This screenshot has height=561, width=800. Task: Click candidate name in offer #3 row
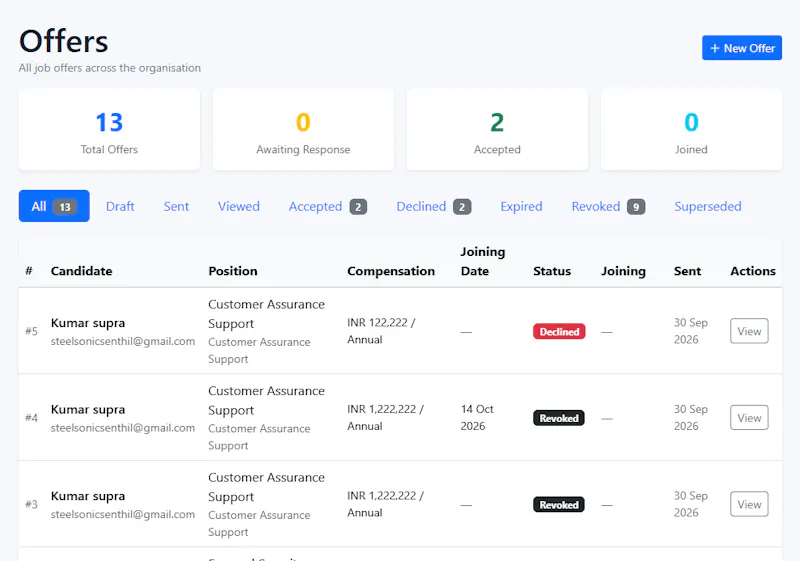(x=88, y=496)
